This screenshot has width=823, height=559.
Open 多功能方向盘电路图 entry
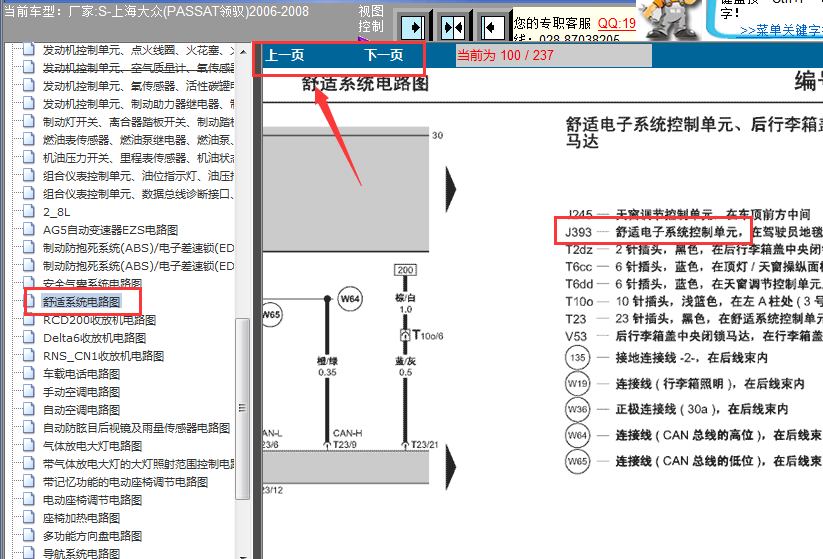(92, 536)
